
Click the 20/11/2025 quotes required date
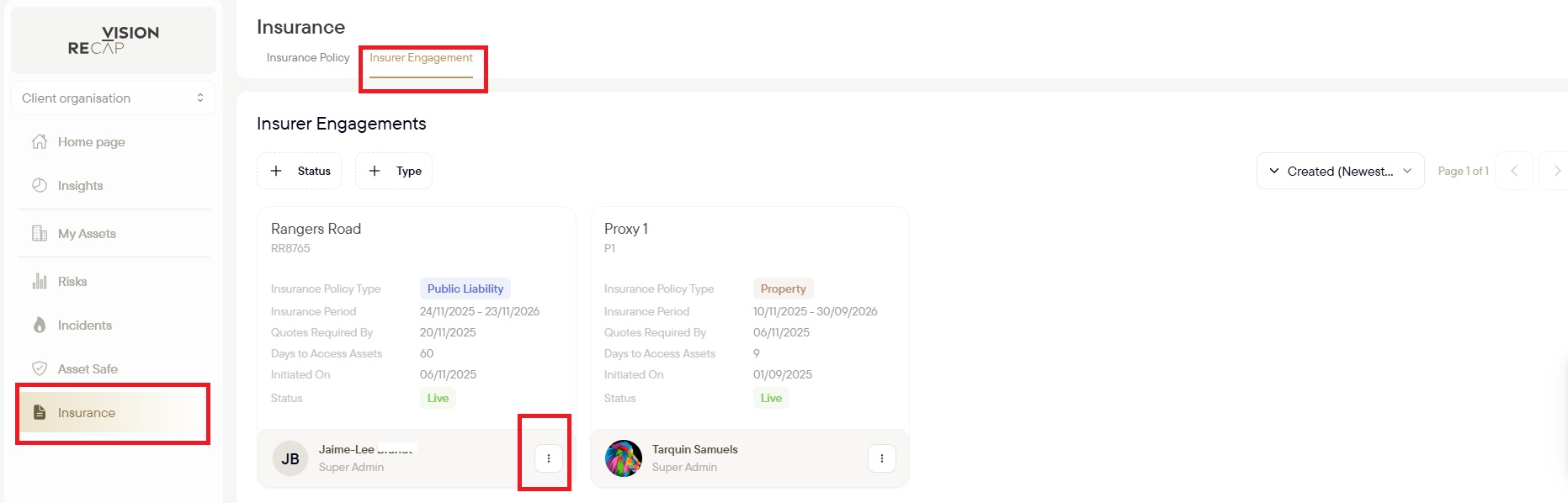point(448,332)
